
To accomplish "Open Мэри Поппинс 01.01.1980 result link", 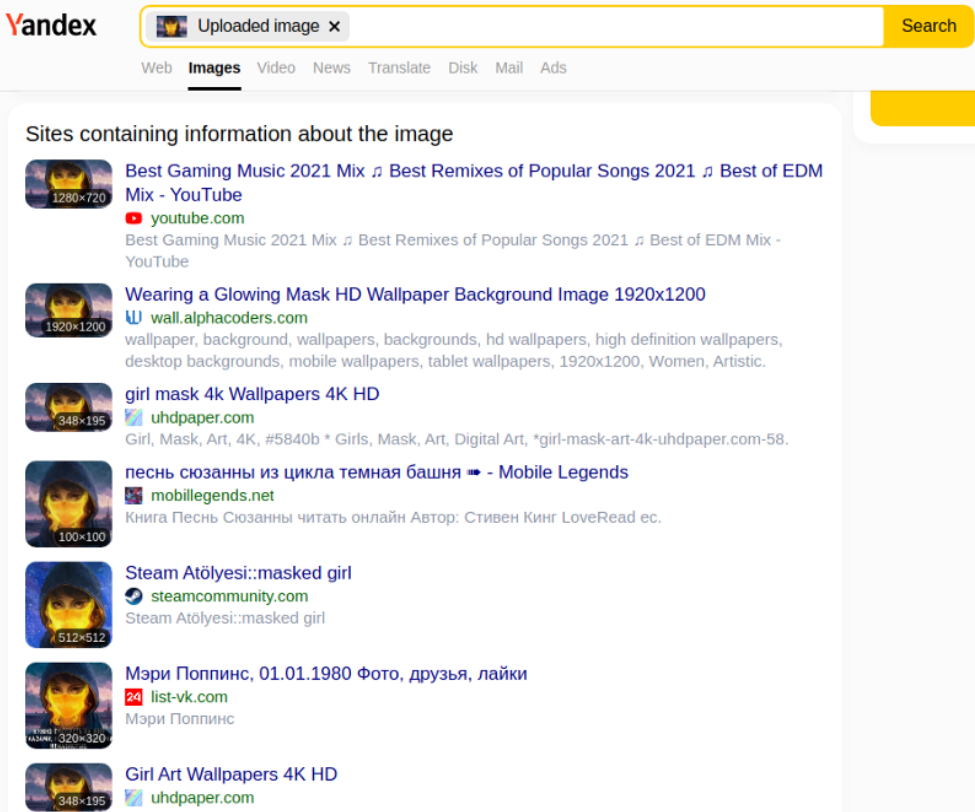I will [326, 673].
